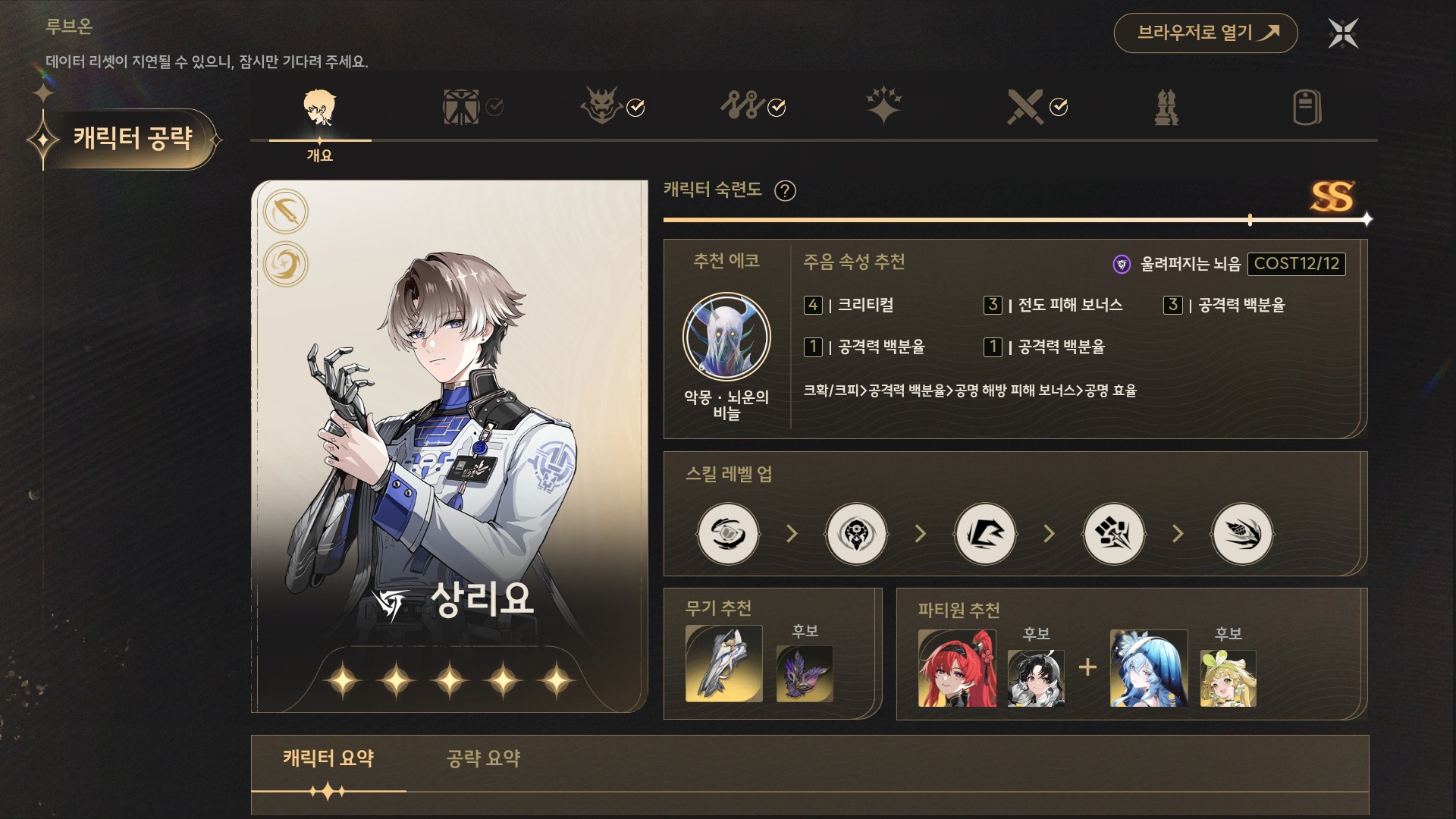Screen dimensions: 1456x819
Task: Click the character proficiency progress bar marker
Action: pyautogui.click(x=1250, y=220)
